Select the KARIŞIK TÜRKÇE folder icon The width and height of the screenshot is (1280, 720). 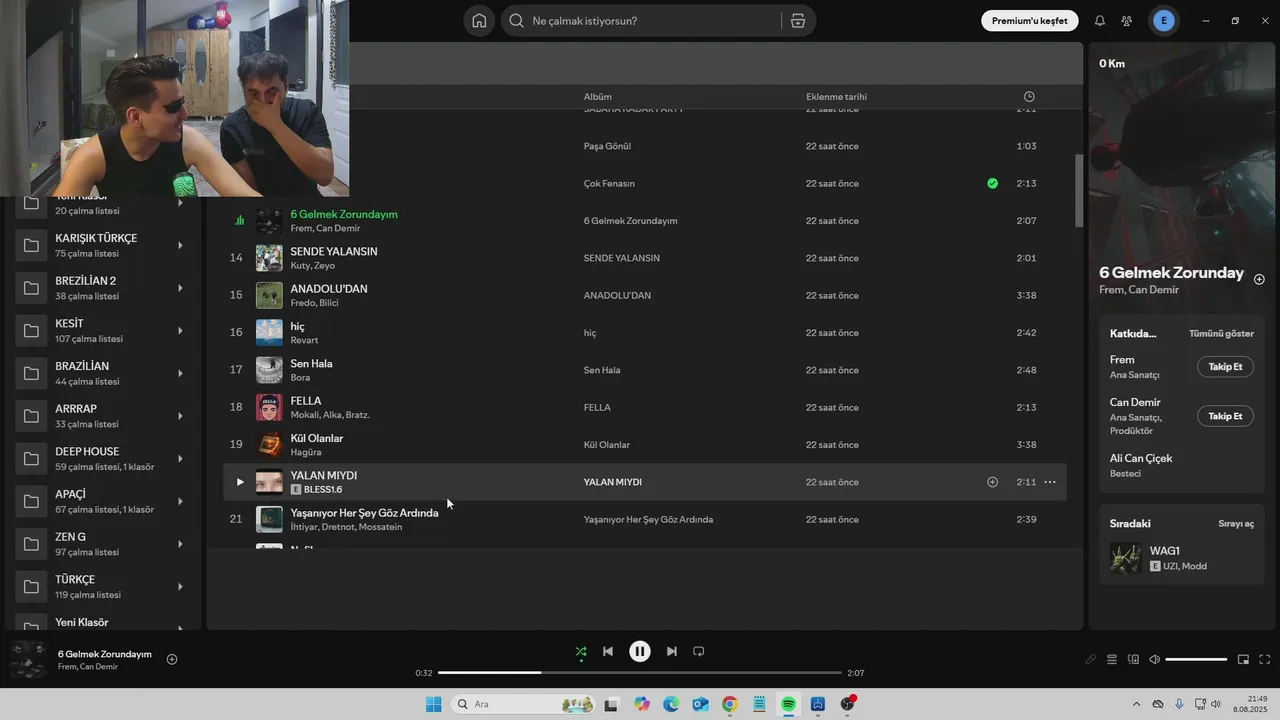[x=31, y=246]
